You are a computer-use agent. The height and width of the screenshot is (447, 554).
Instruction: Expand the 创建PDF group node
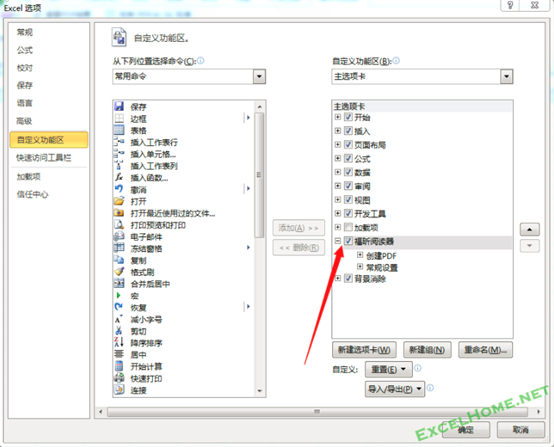coord(360,254)
